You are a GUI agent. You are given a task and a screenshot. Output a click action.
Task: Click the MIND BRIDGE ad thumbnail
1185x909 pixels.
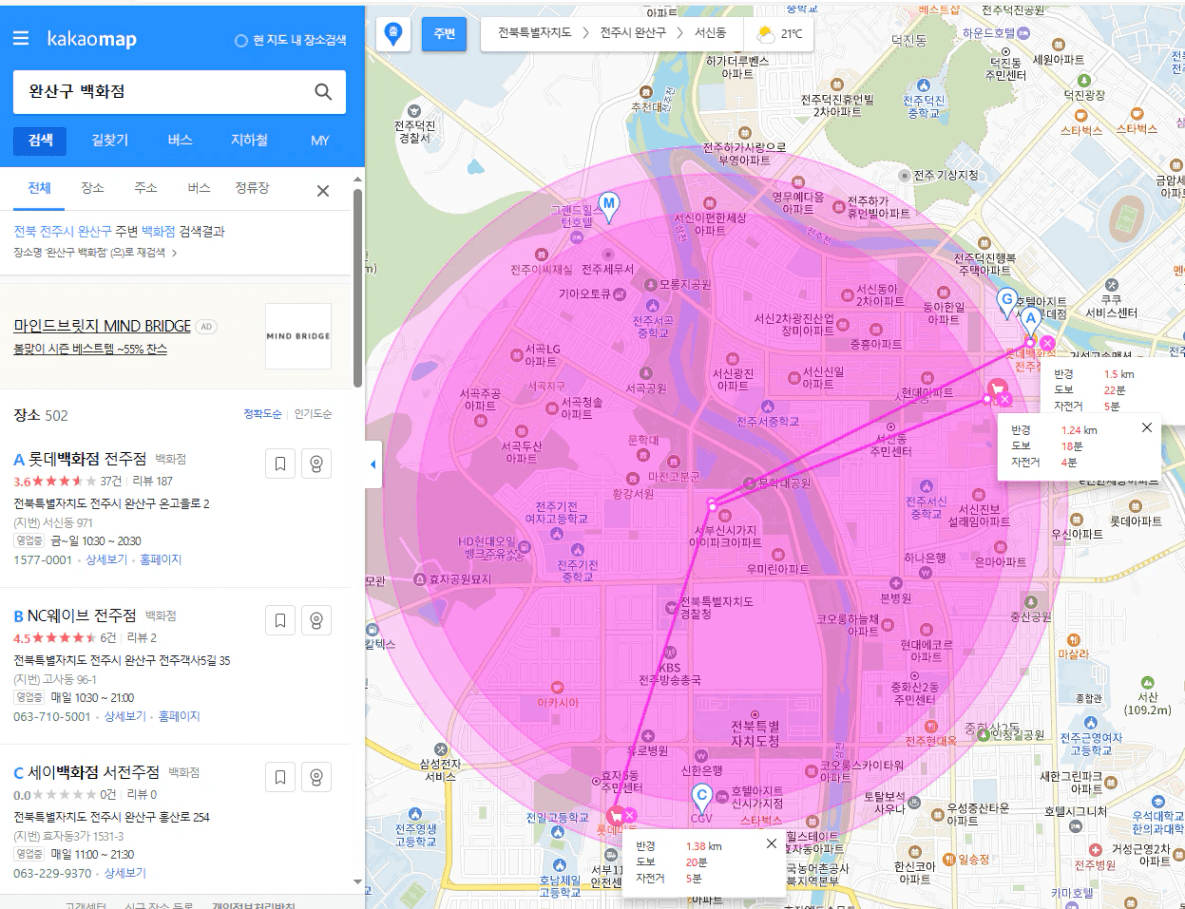[298, 336]
